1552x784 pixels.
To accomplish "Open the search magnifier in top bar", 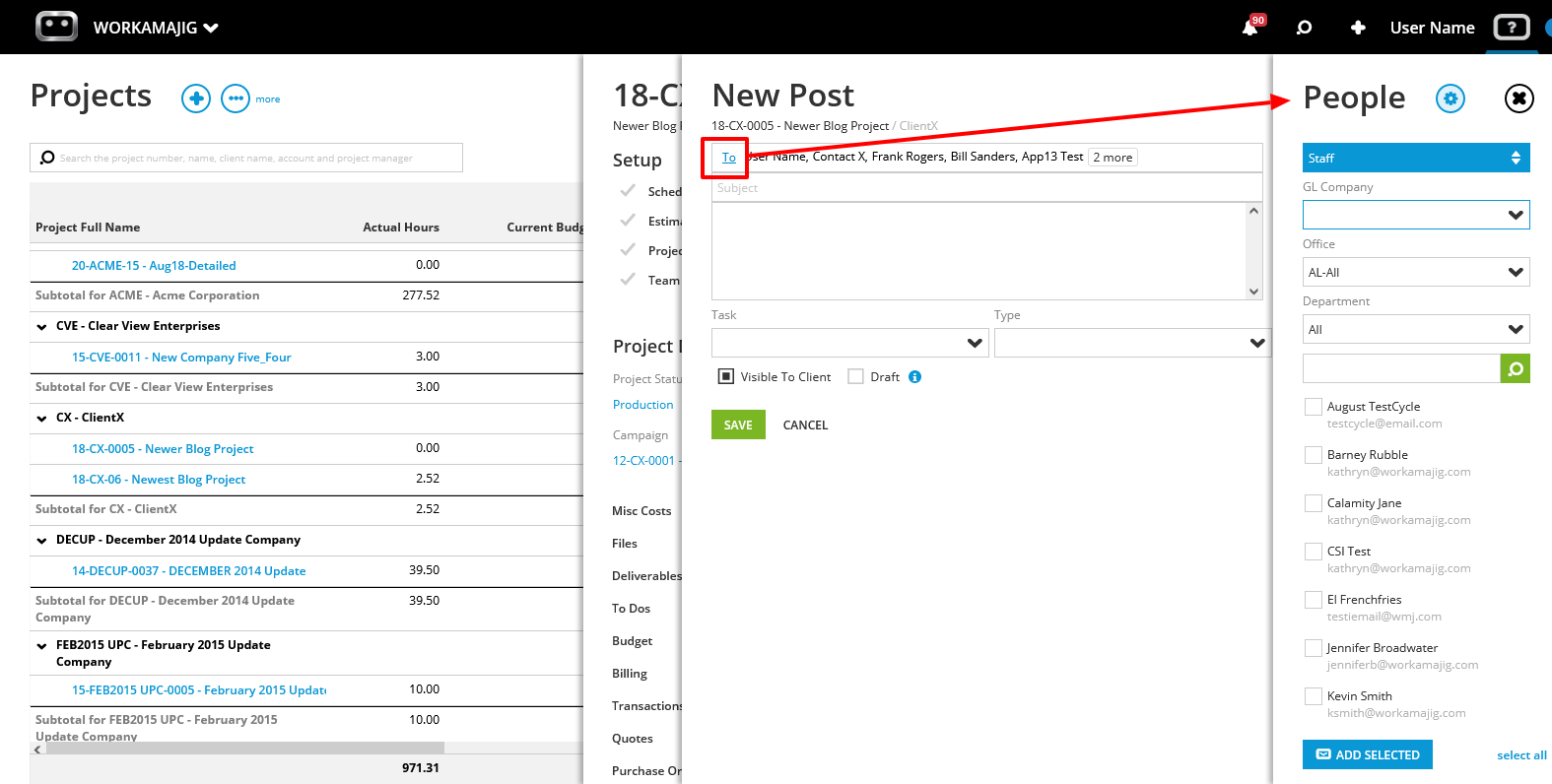I will coord(1304,28).
